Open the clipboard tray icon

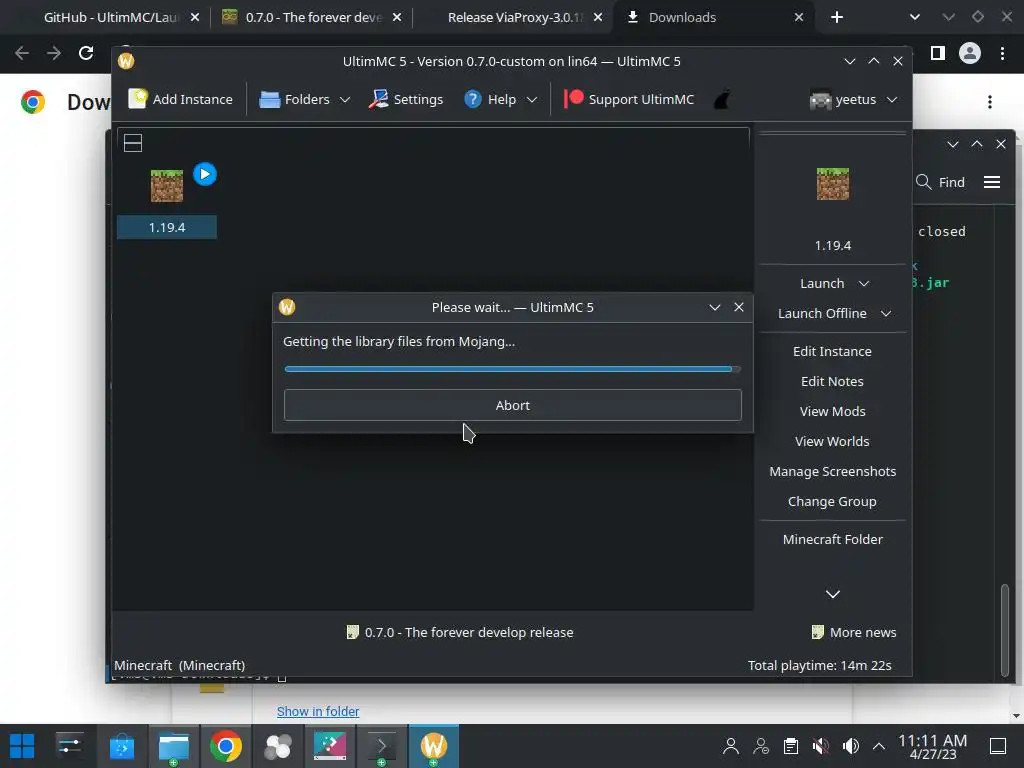[x=791, y=746]
